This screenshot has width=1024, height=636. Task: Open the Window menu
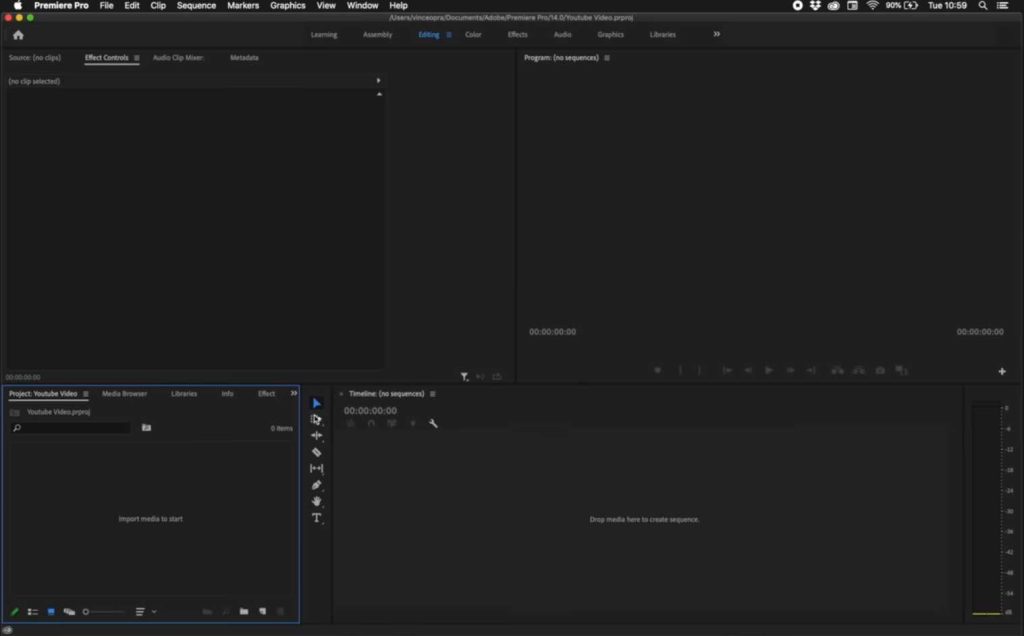362,5
